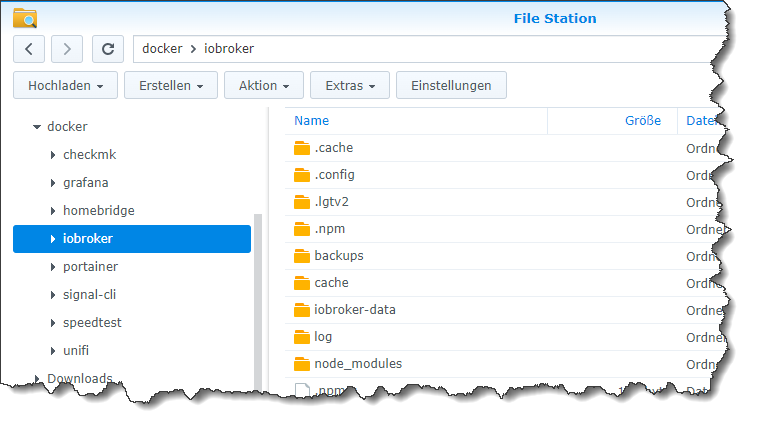Expand the portainer tree node
757x425 pixels.
point(53,267)
